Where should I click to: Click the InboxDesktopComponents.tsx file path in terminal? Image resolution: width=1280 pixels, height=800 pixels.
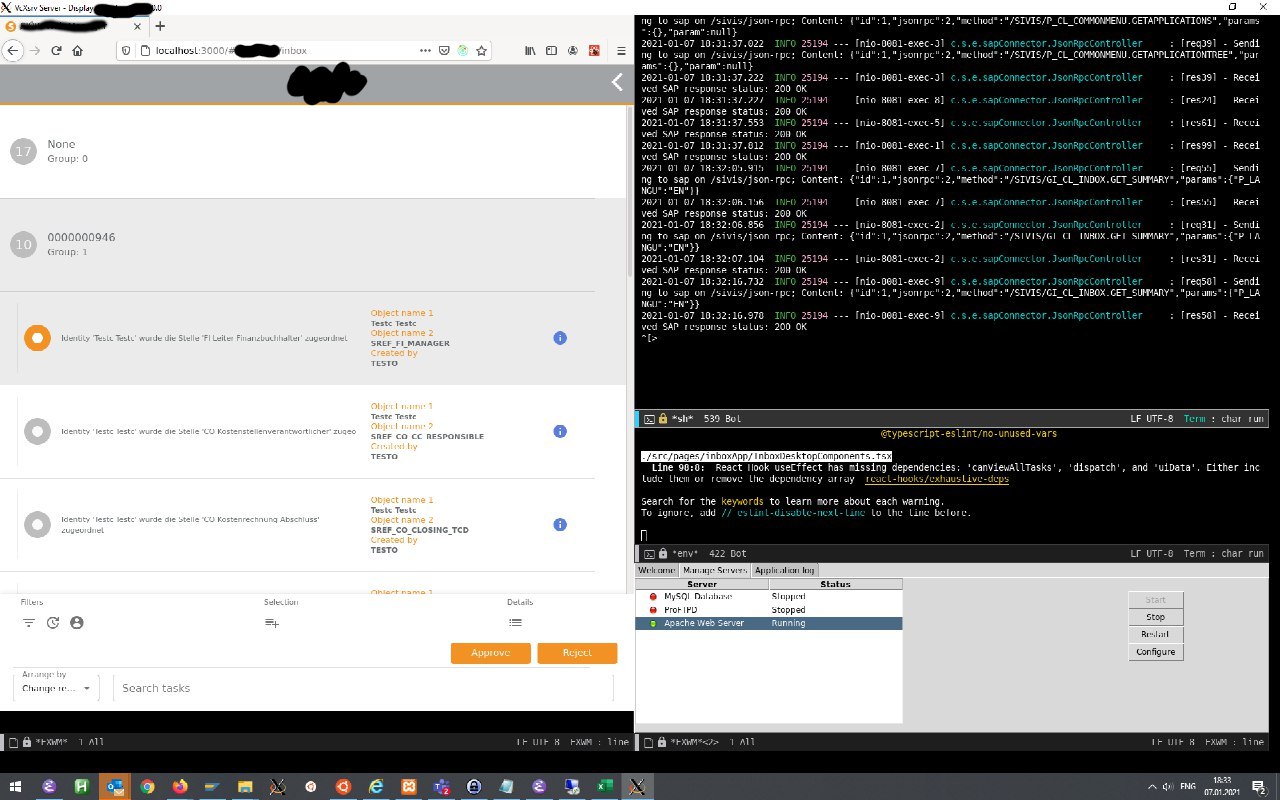767,456
